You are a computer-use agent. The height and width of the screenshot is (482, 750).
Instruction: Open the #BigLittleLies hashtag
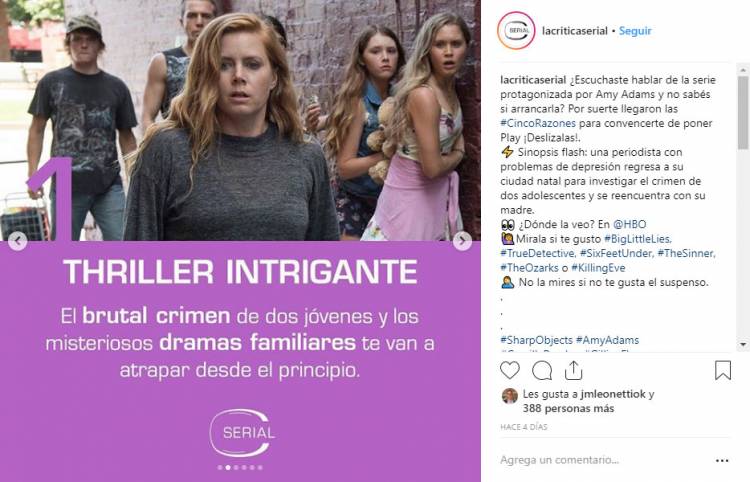[x=638, y=239]
